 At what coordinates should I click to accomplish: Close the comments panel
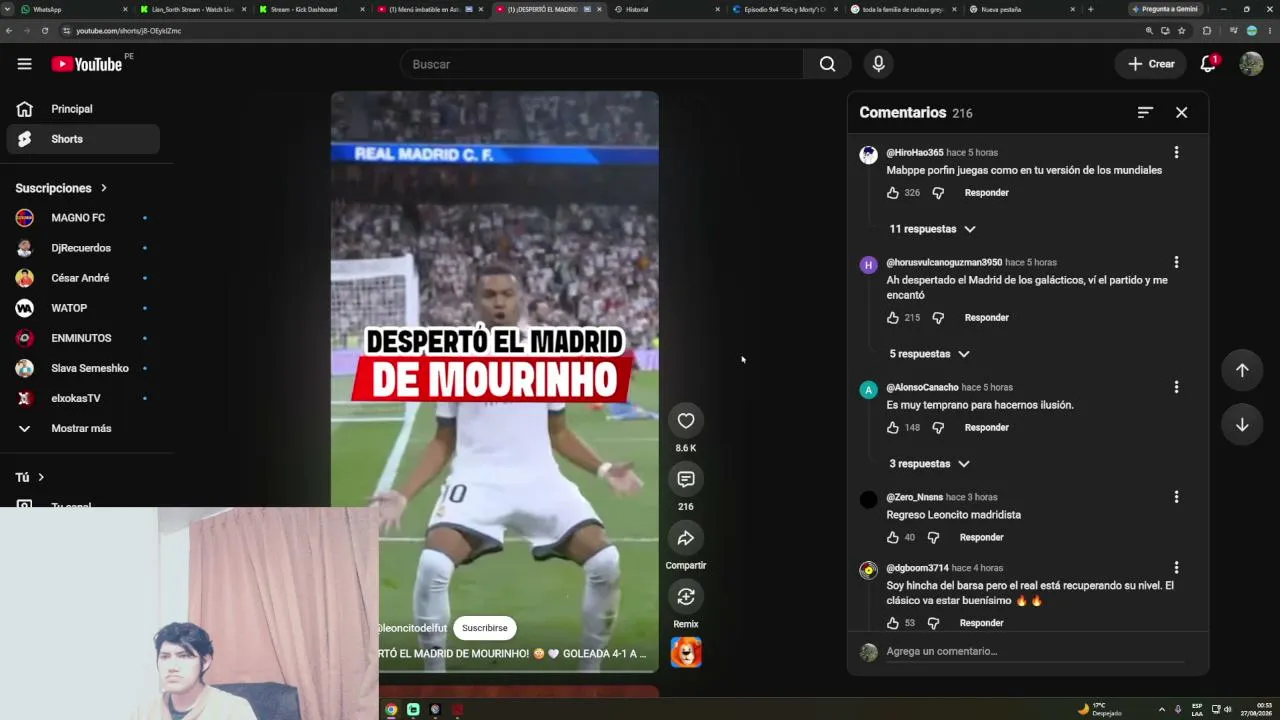click(1181, 113)
